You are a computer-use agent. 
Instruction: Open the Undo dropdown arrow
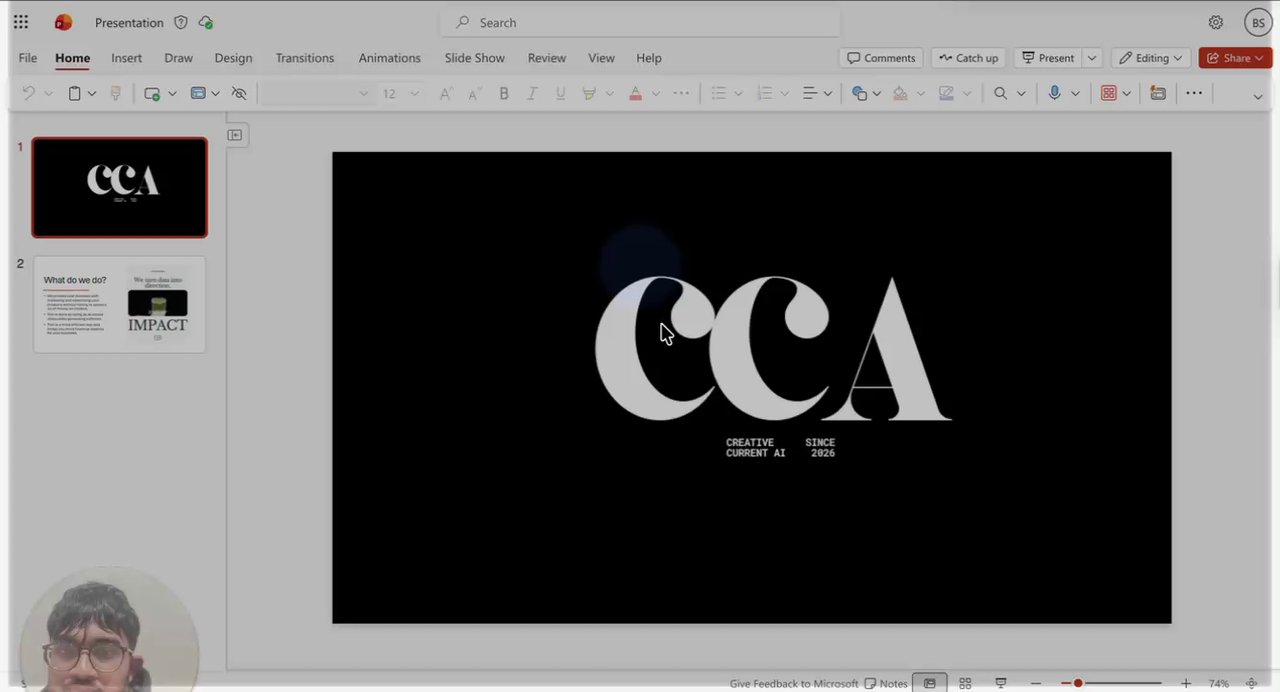pos(47,93)
